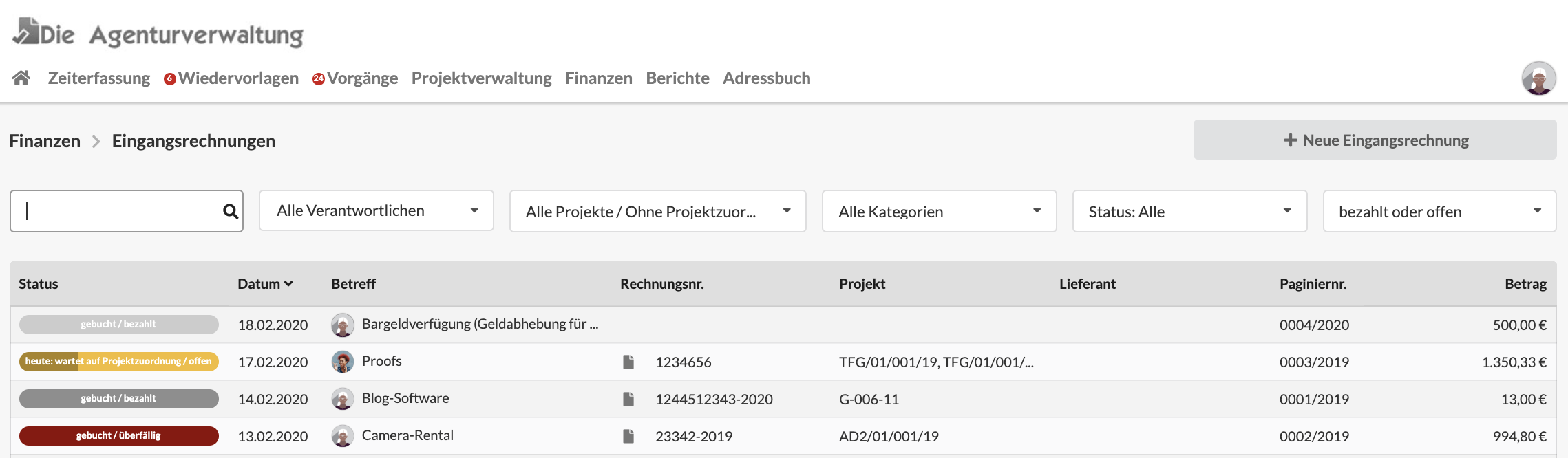
Task: Open document icon for the Proofs invoice
Action: pyautogui.click(x=628, y=362)
